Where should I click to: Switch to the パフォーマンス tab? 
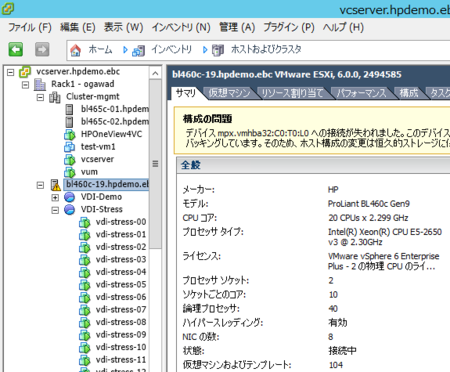point(361,93)
